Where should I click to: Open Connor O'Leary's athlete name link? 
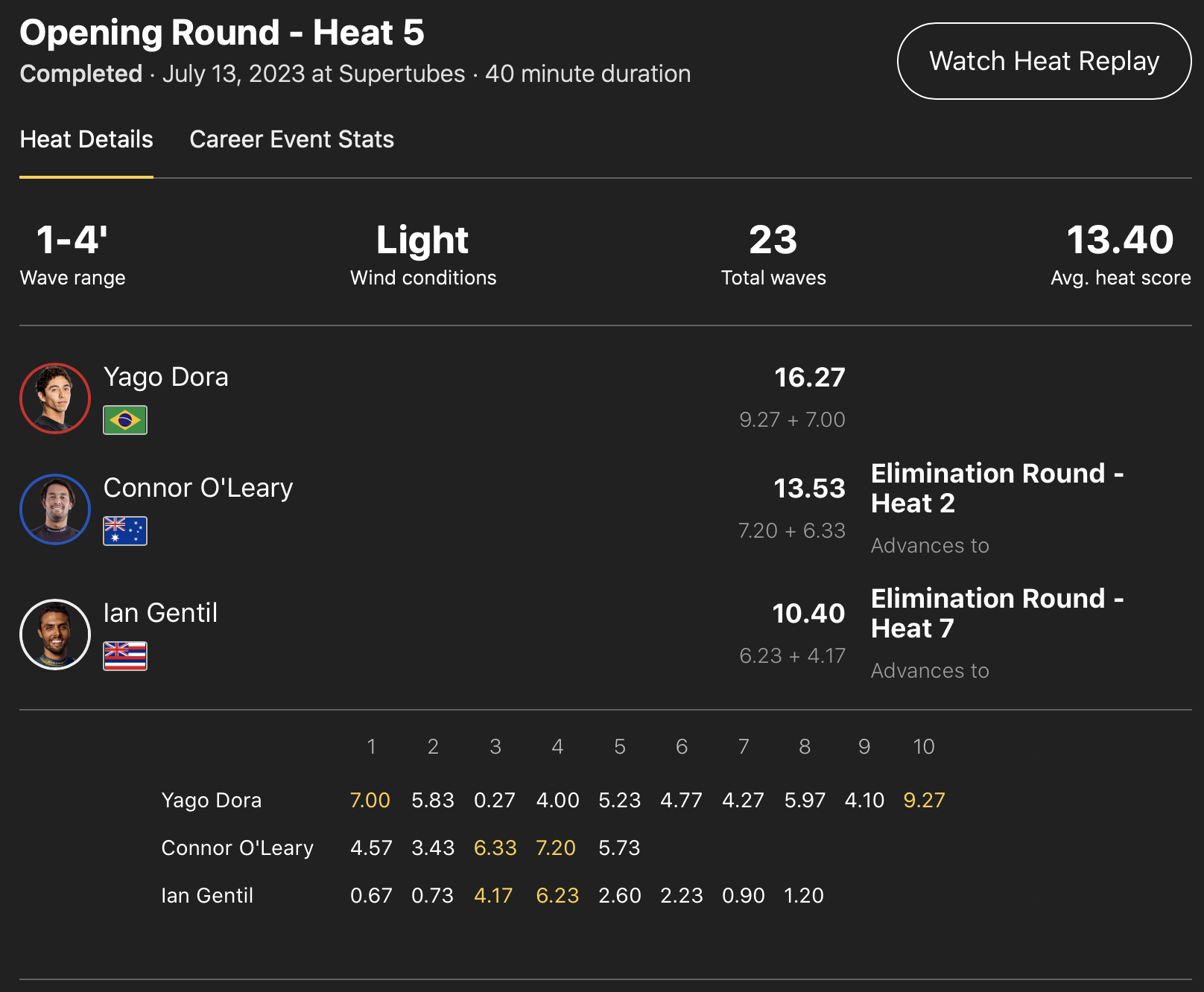point(198,488)
